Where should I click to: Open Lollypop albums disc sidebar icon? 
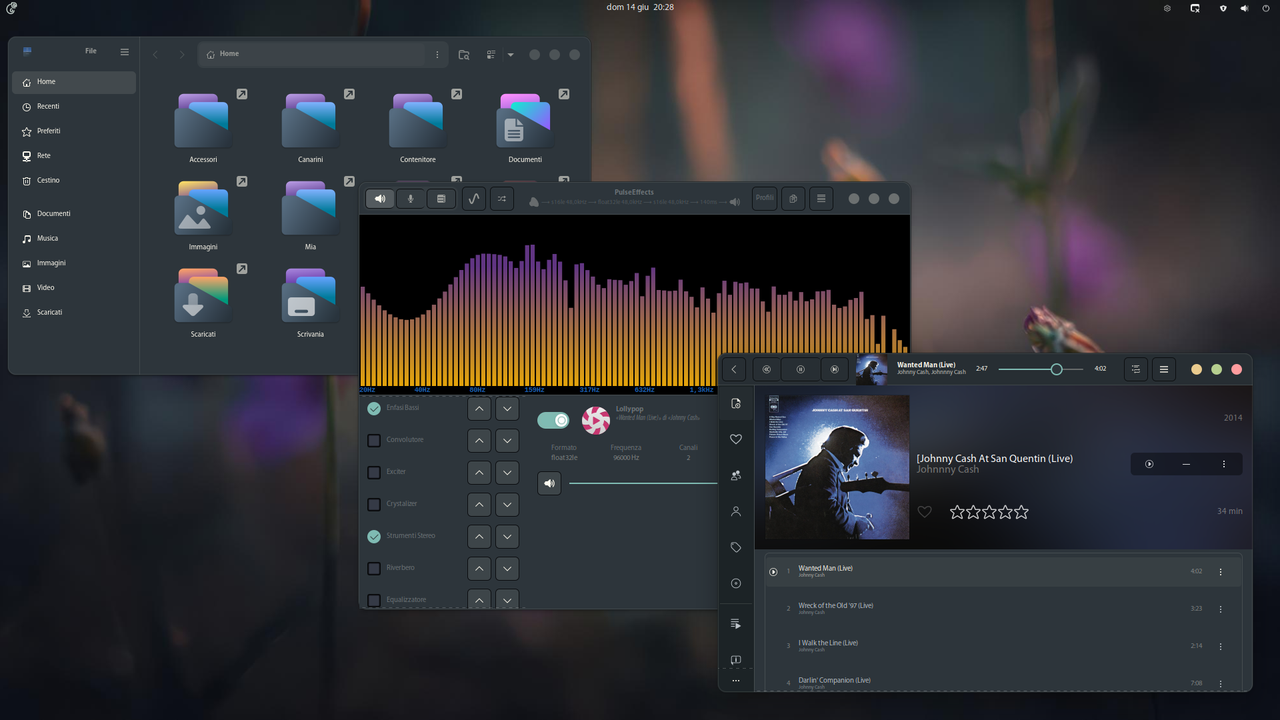[x=736, y=583]
